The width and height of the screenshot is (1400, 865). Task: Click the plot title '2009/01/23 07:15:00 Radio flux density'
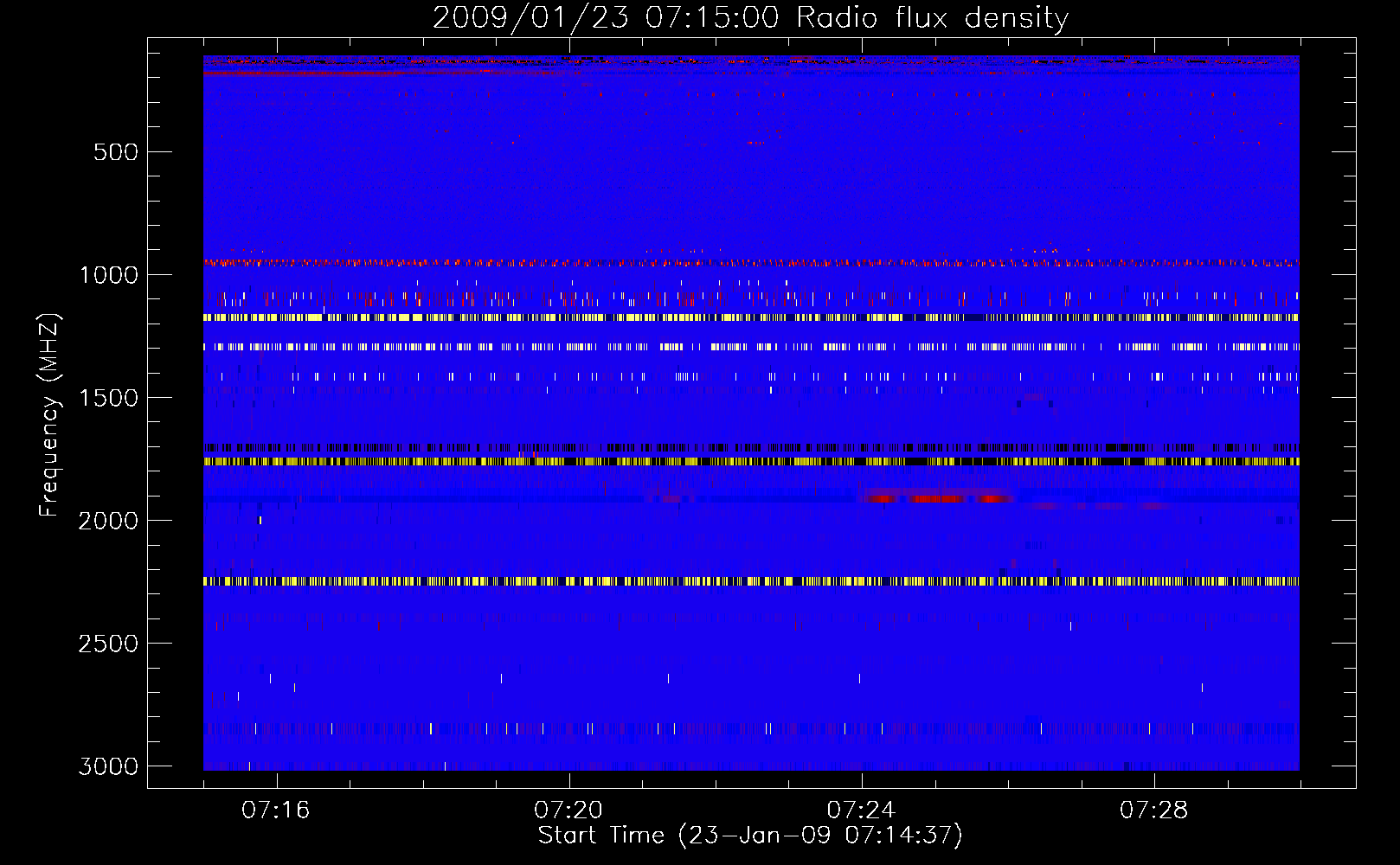click(750, 18)
